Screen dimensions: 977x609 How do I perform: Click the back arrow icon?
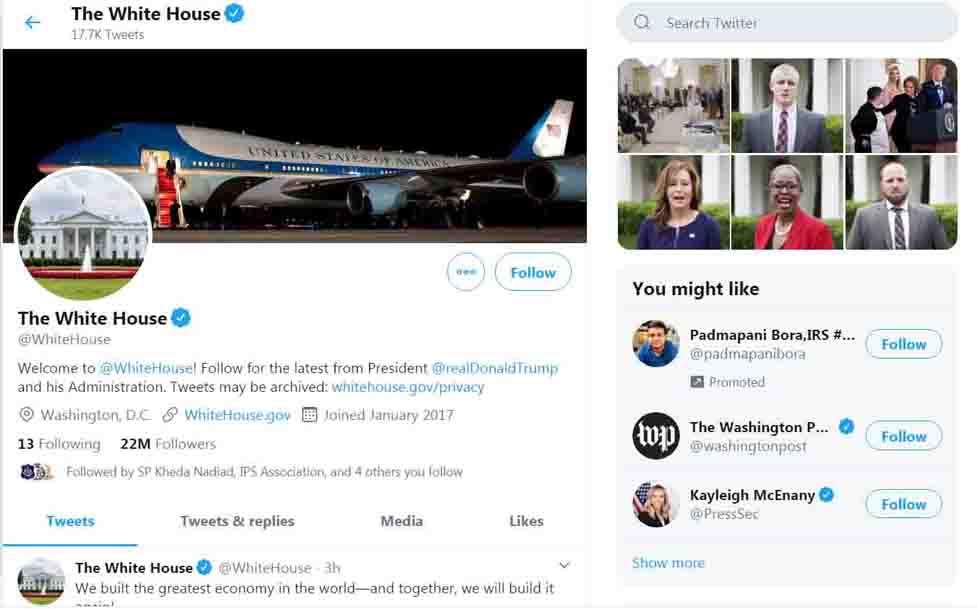coord(33,22)
